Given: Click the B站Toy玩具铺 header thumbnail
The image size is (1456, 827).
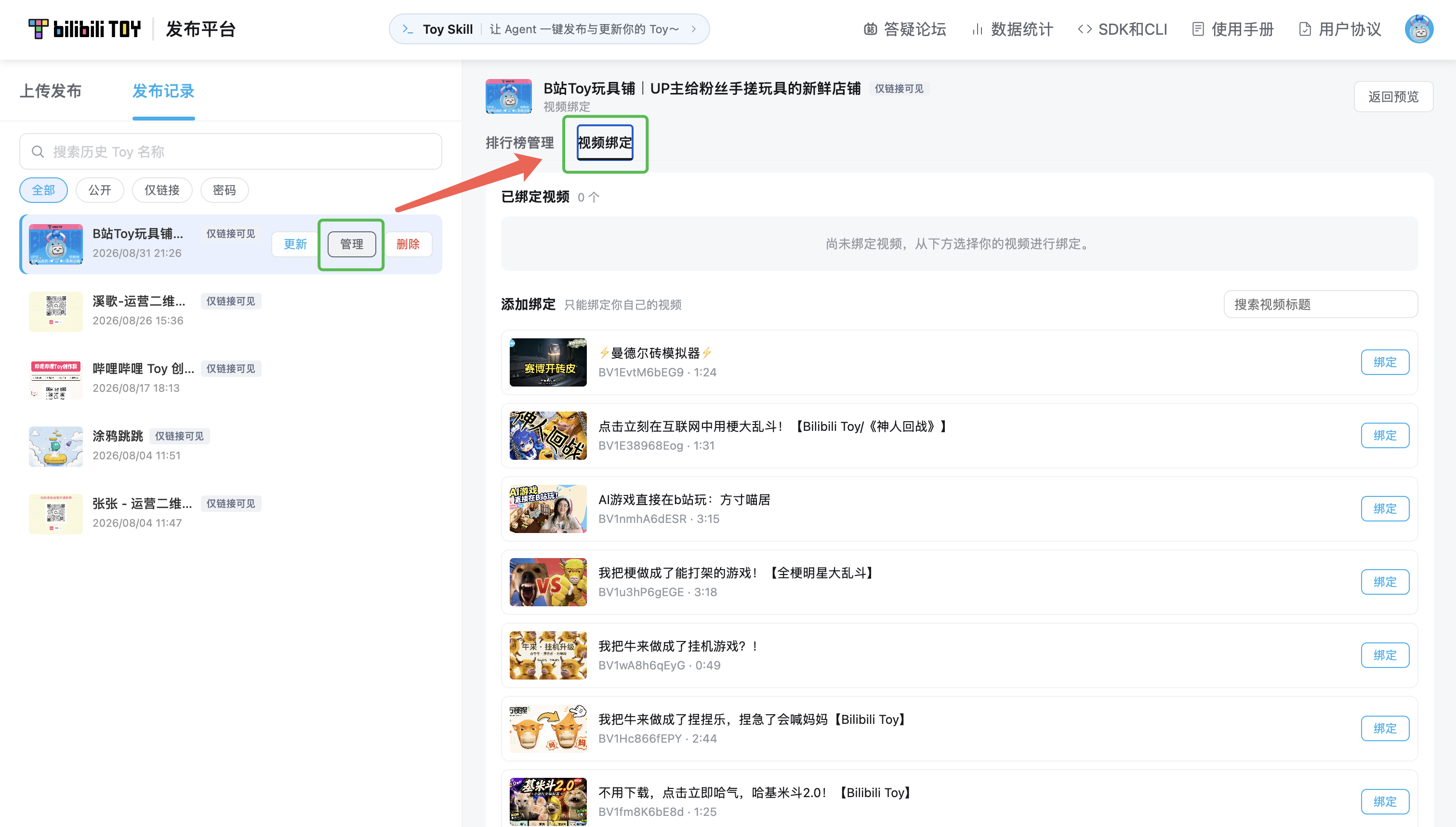Looking at the screenshot, I should 509,96.
